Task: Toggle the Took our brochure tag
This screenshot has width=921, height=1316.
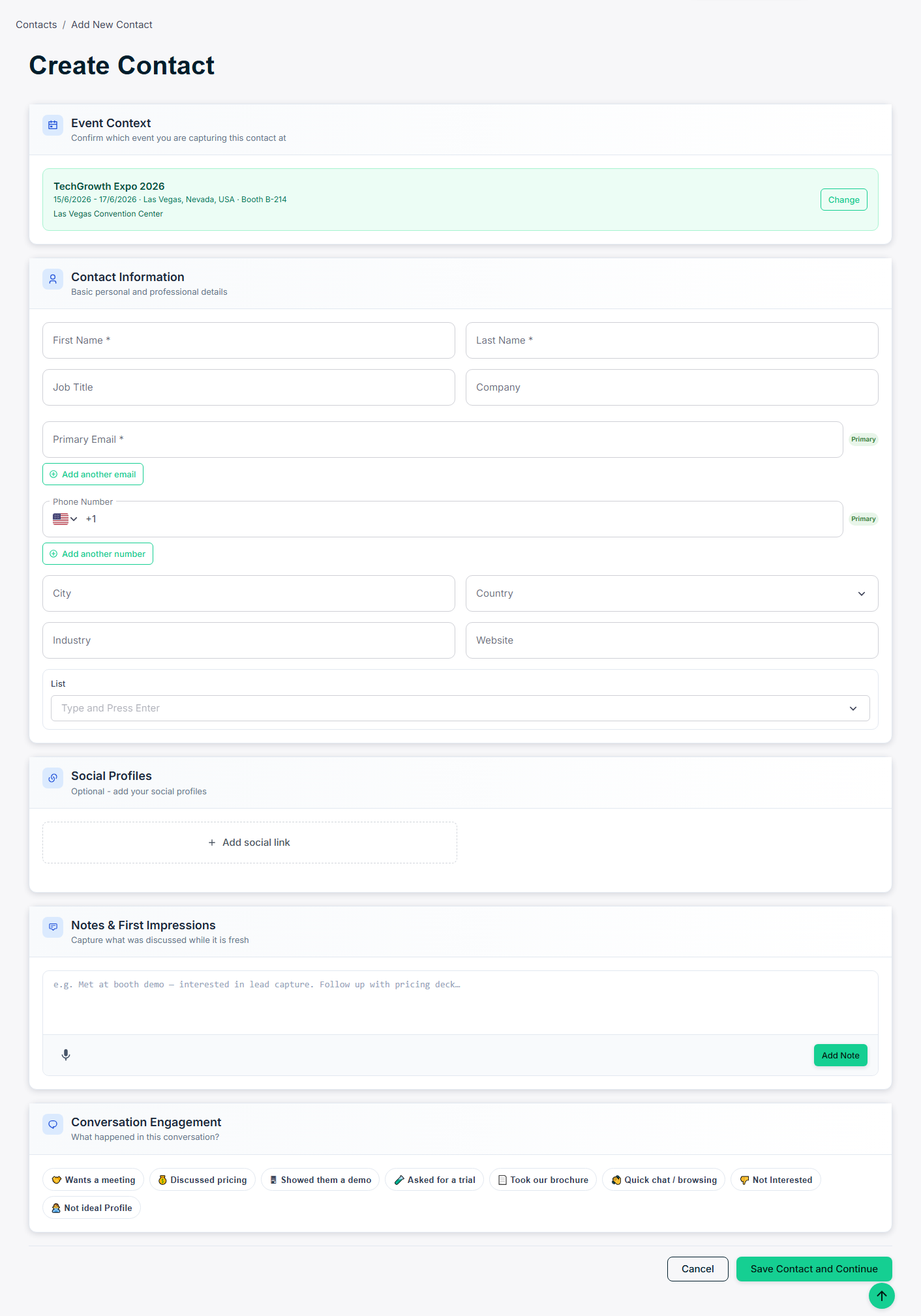Action: (543, 1179)
